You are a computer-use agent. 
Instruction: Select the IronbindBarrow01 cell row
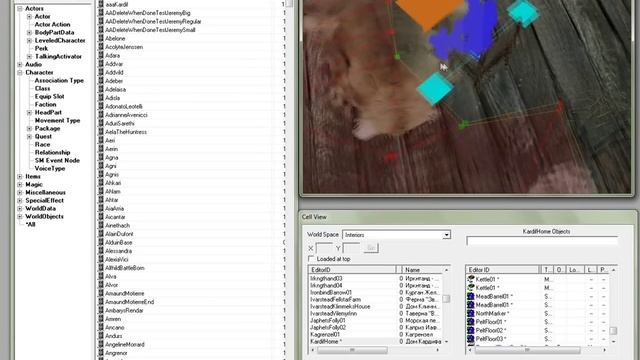pyautogui.click(x=375, y=292)
